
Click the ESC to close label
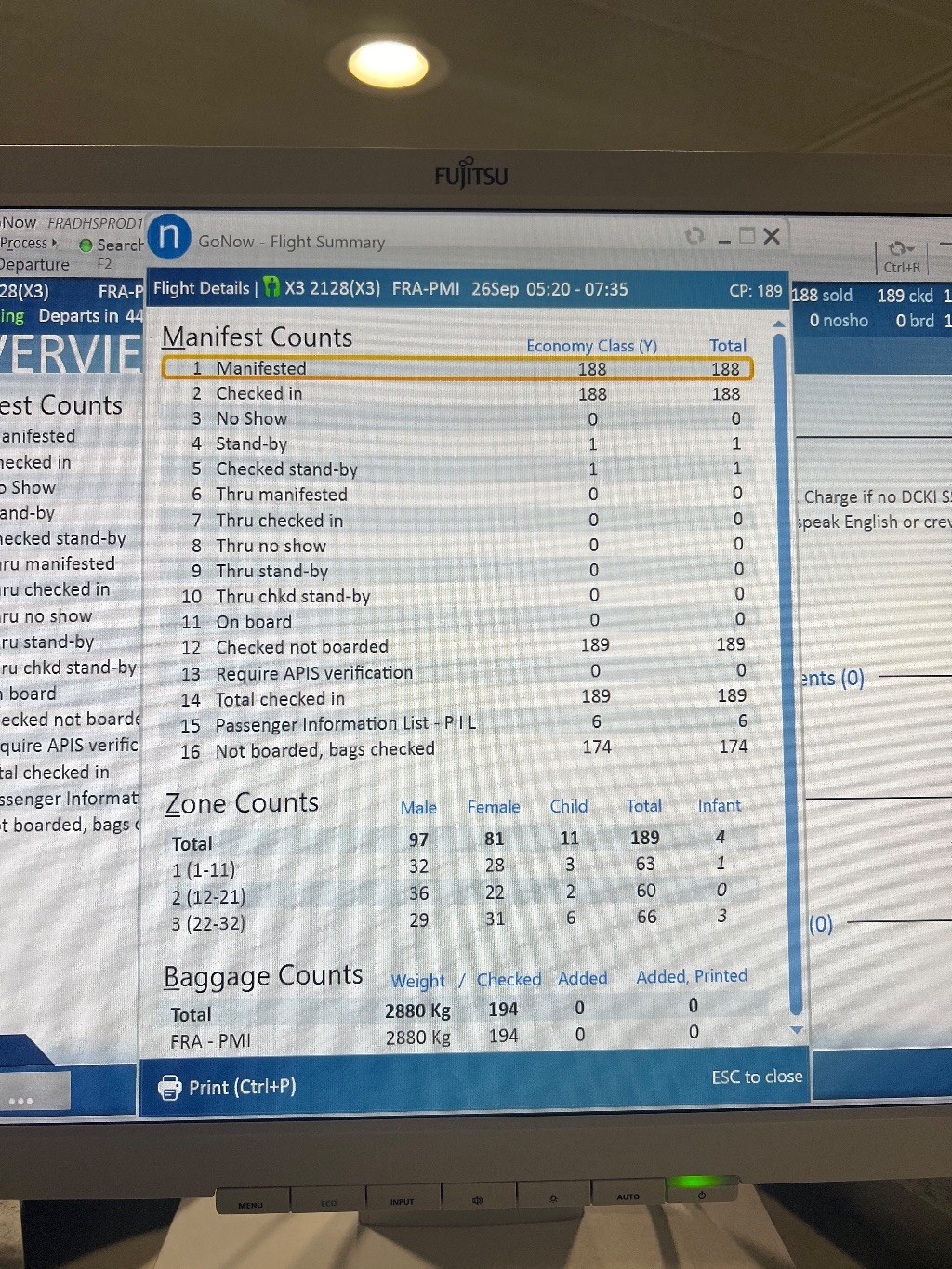[x=756, y=1077]
